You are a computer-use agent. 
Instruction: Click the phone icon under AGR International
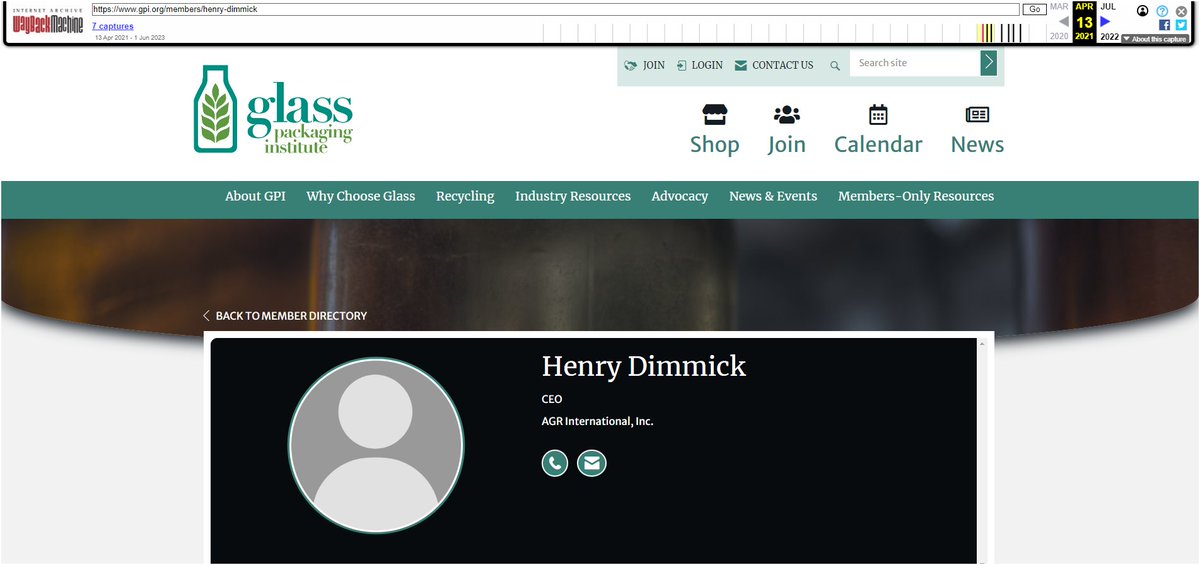[555, 463]
